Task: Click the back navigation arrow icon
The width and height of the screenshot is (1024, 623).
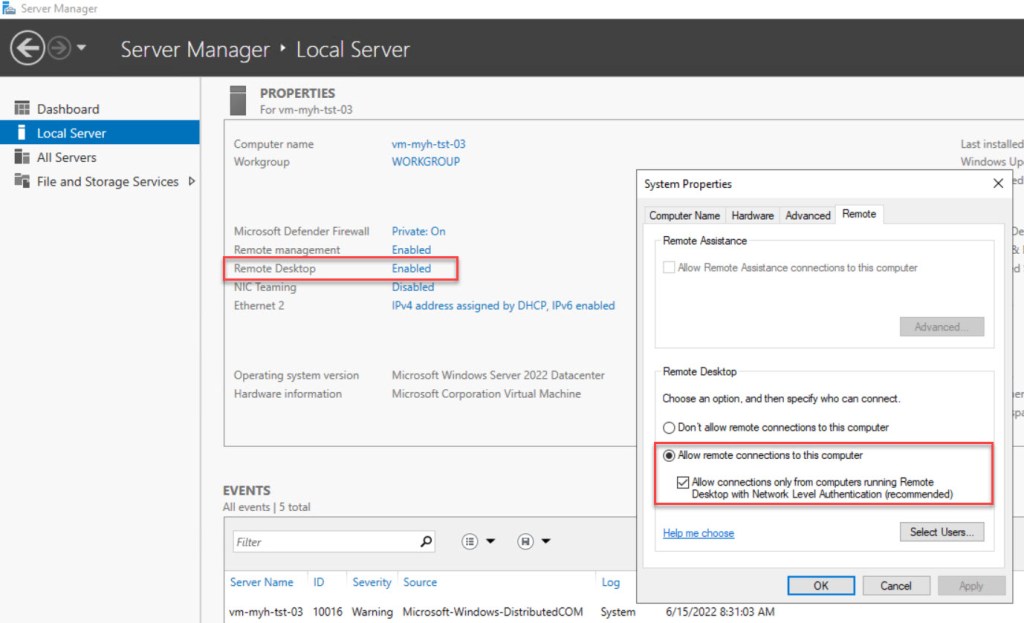Action: (27, 48)
